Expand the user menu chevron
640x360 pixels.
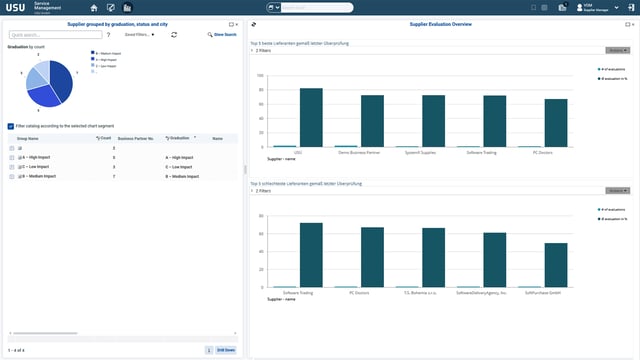pyautogui.click(x=616, y=8)
